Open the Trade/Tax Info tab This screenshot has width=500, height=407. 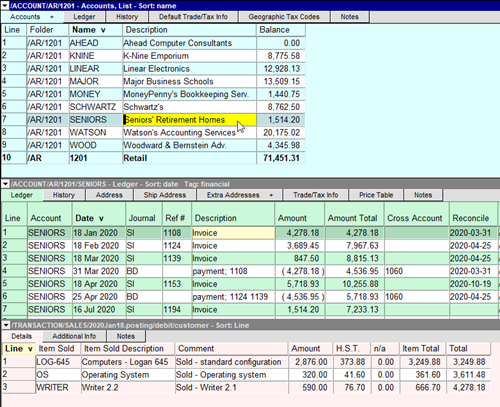click(x=316, y=195)
